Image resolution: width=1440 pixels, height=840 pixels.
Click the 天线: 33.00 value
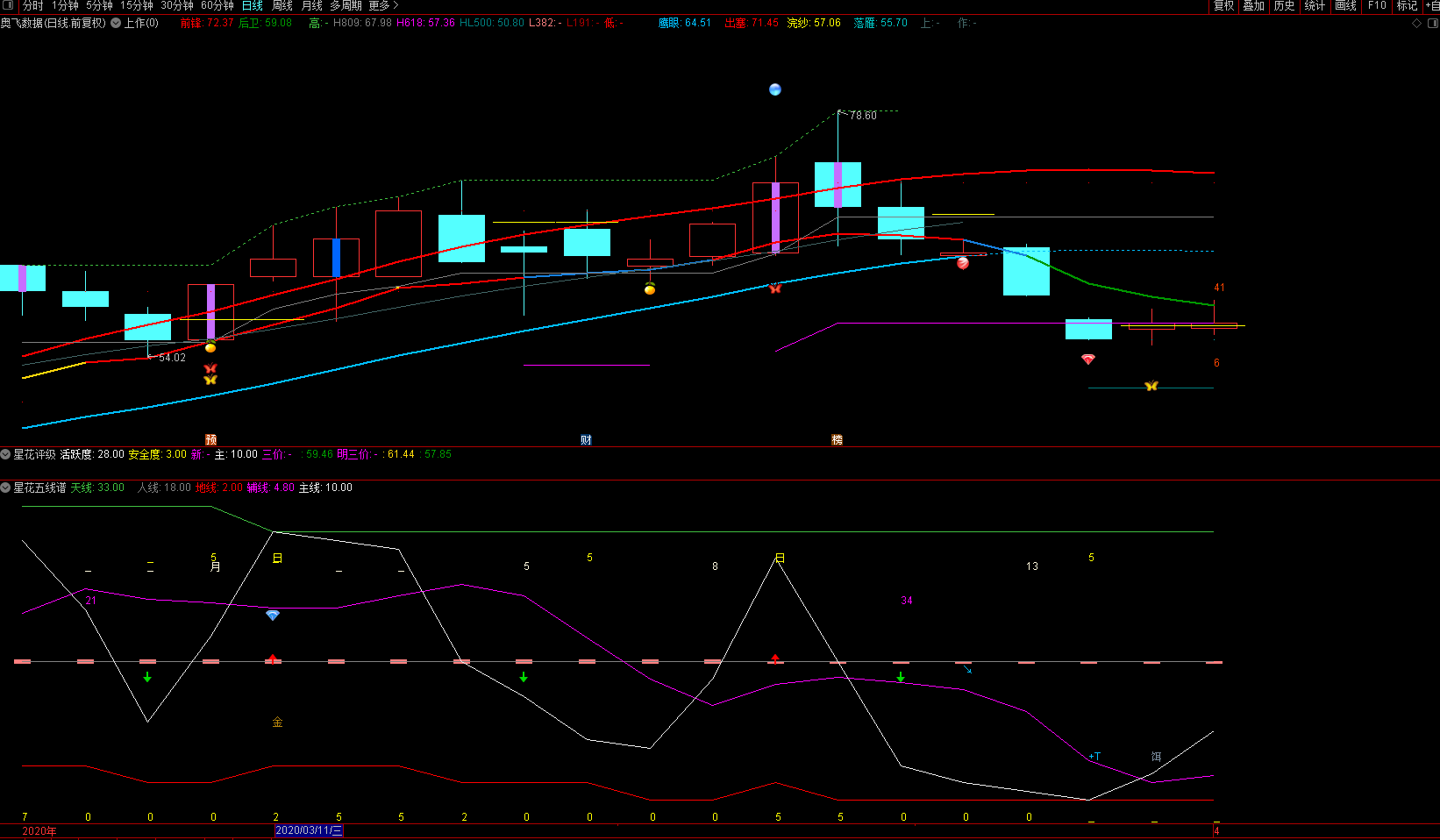click(97, 488)
